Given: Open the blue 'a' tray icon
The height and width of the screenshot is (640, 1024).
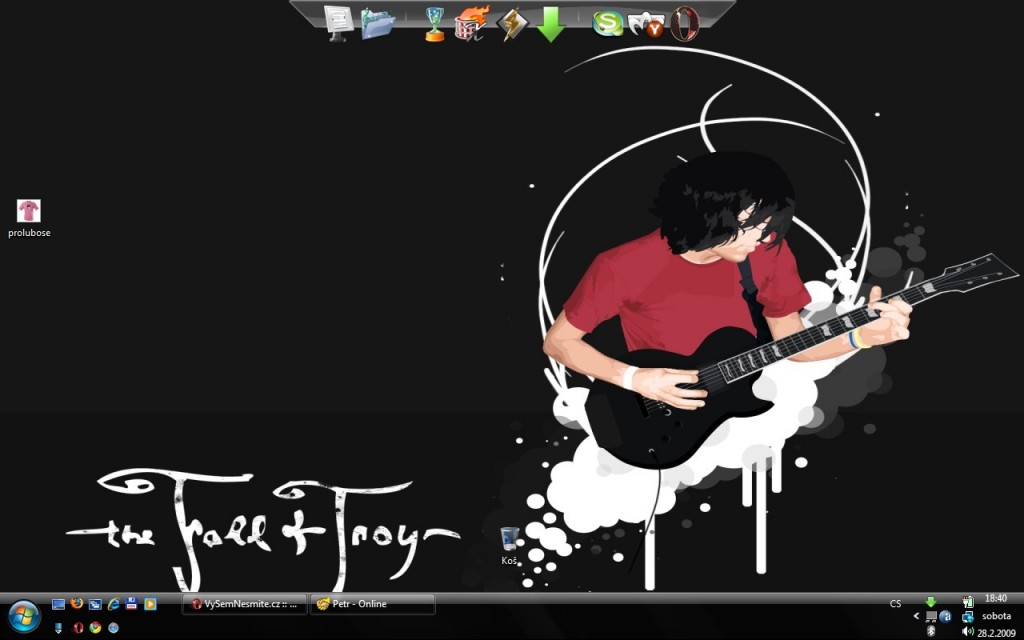Looking at the screenshot, I should [945, 616].
